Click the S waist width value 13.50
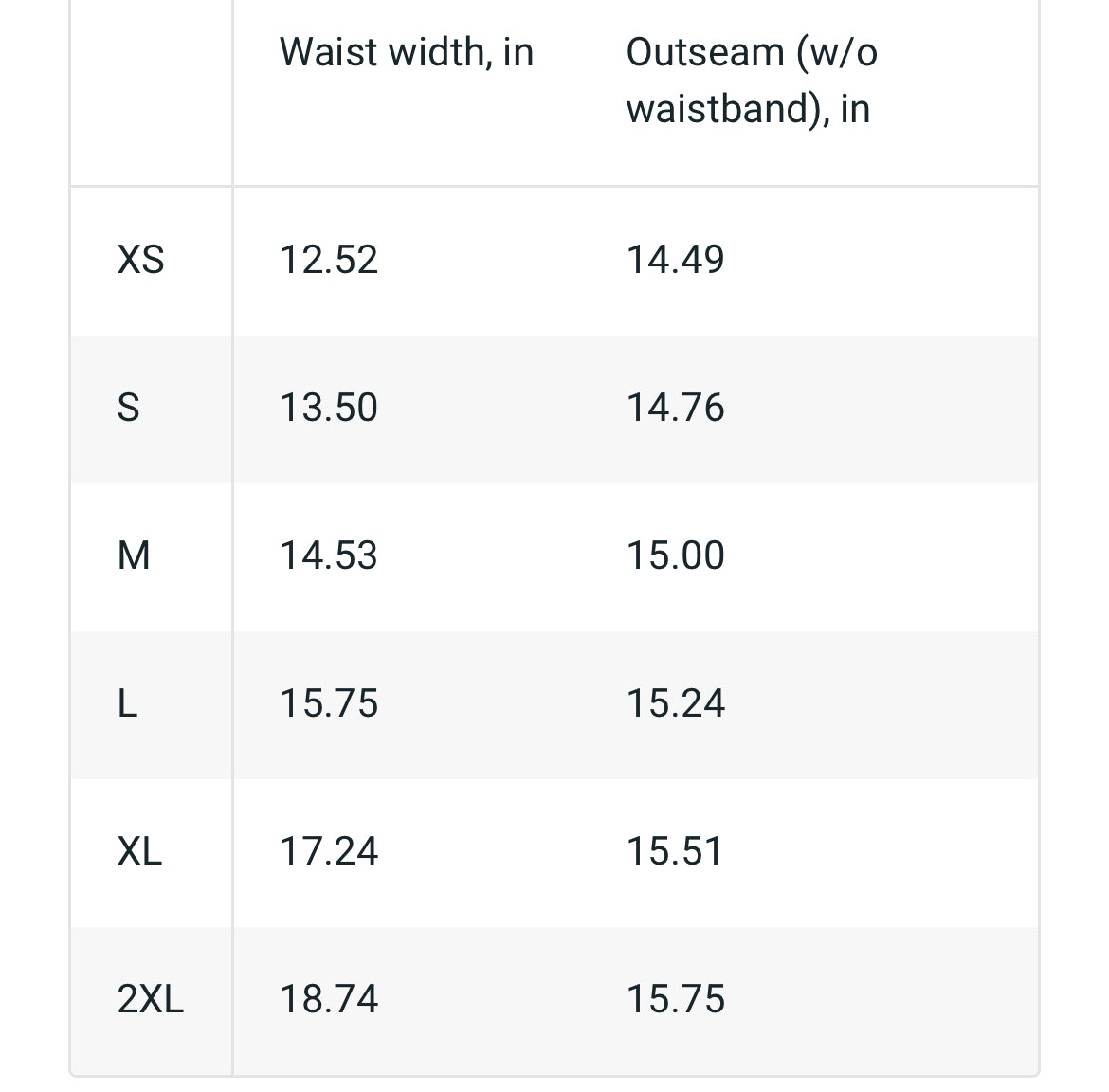 pos(329,408)
